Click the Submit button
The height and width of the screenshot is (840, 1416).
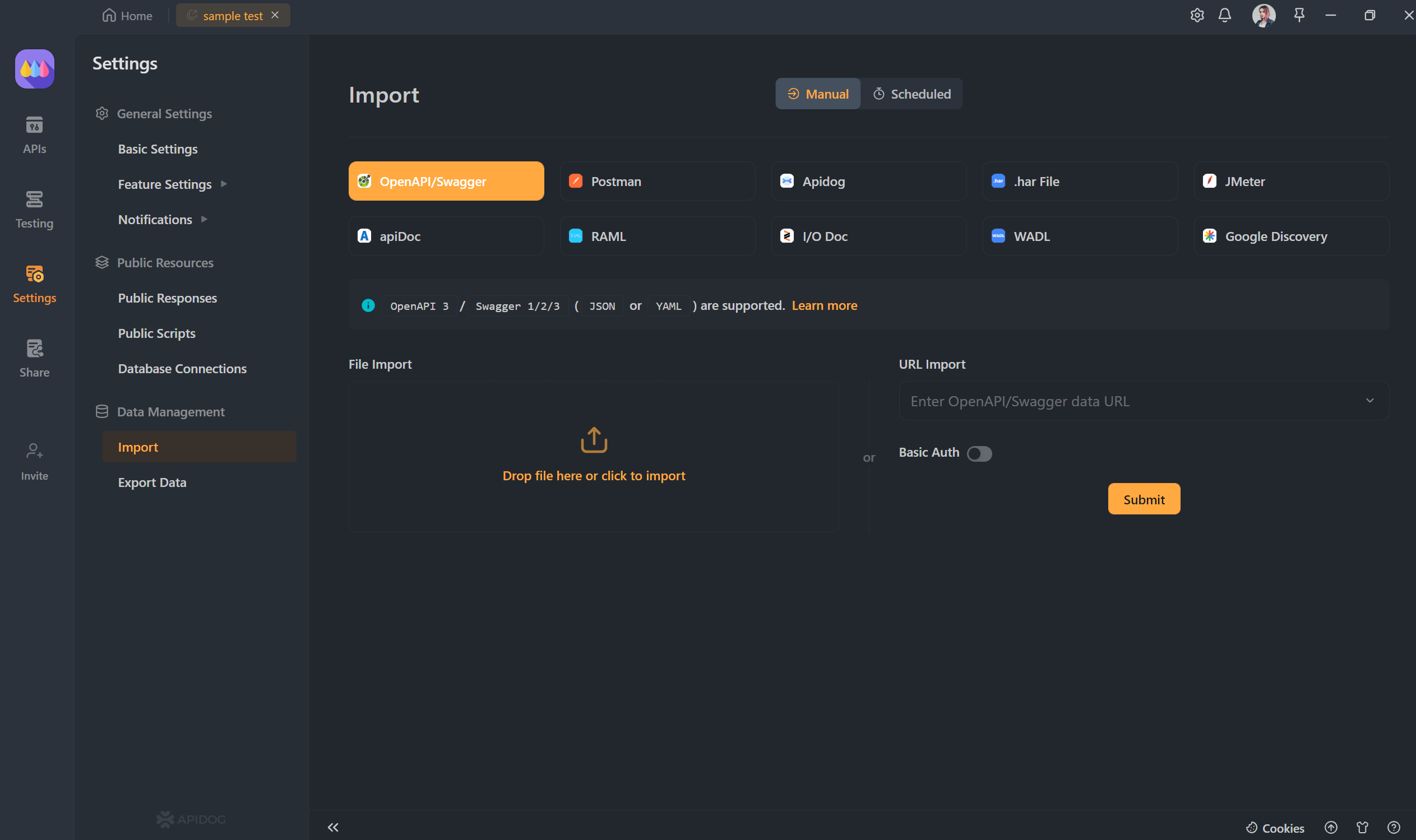(x=1144, y=499)
